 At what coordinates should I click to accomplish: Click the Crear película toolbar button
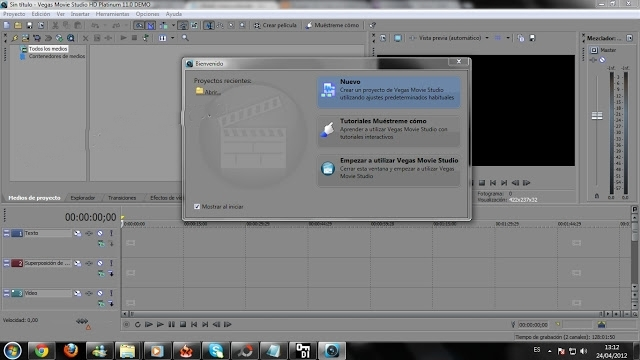275,25
